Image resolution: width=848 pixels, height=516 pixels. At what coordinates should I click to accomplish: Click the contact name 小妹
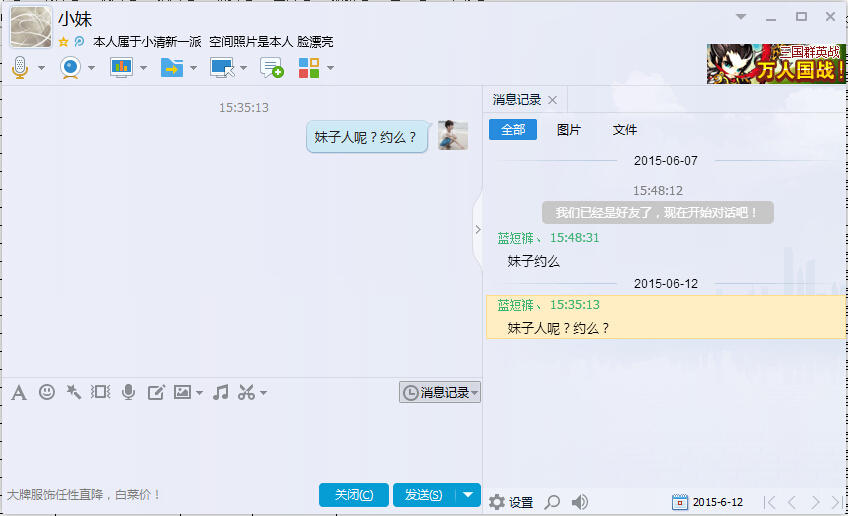[x=75, y=19]
